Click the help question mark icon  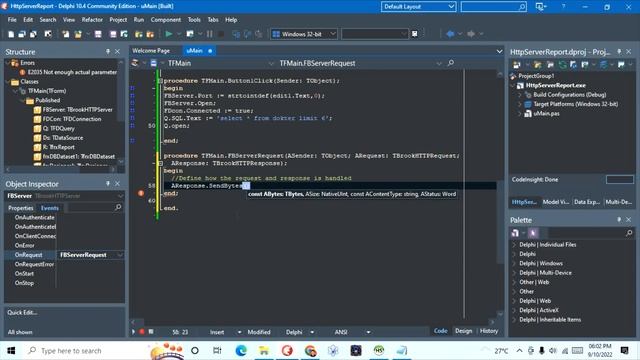click(x=563, y=7)
